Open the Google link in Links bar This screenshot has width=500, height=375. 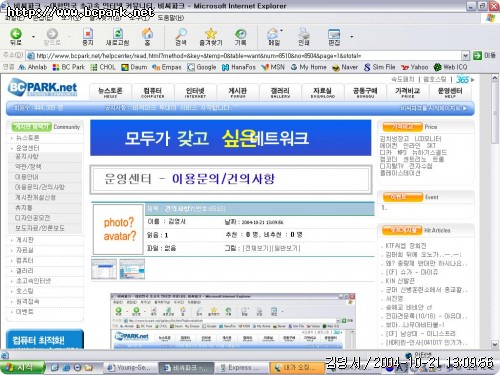202,67
